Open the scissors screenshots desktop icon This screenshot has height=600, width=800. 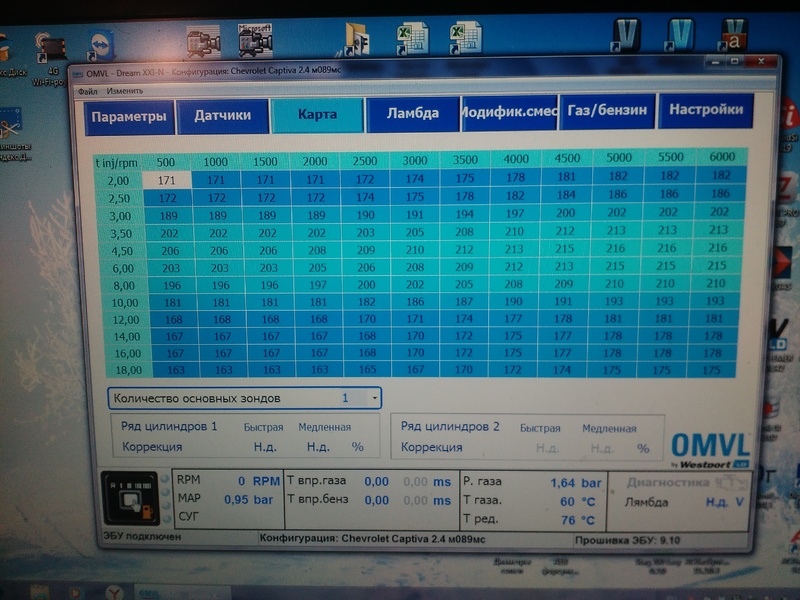coord(11,135)
